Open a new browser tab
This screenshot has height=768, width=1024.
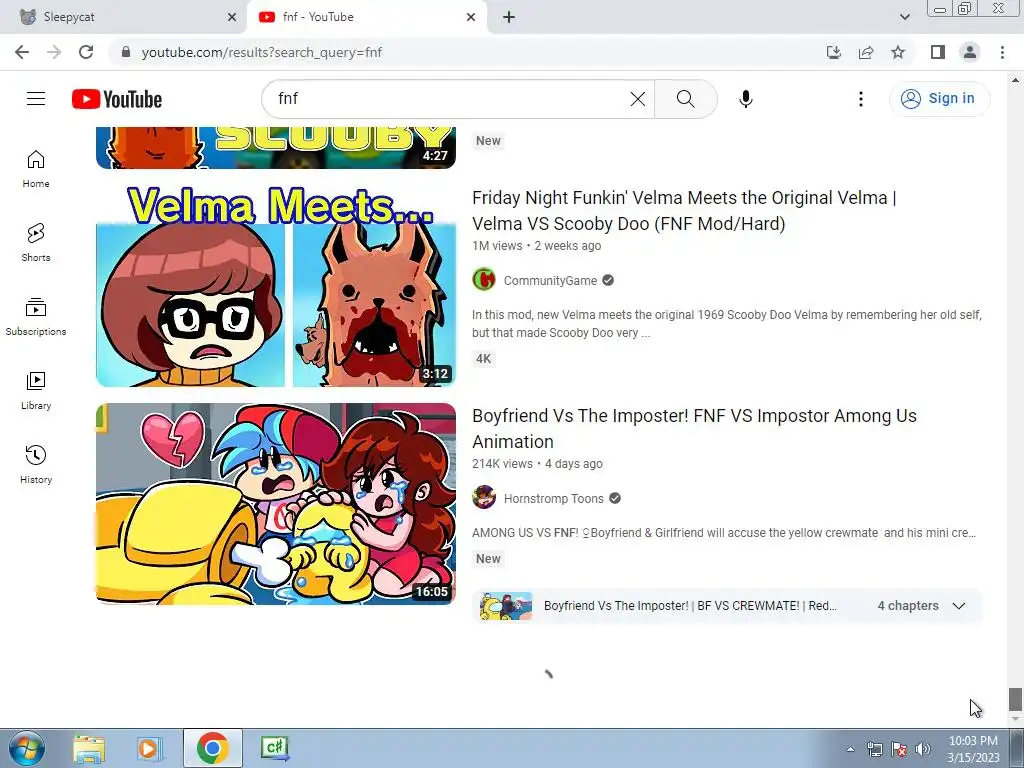click(x=509, y=17)
